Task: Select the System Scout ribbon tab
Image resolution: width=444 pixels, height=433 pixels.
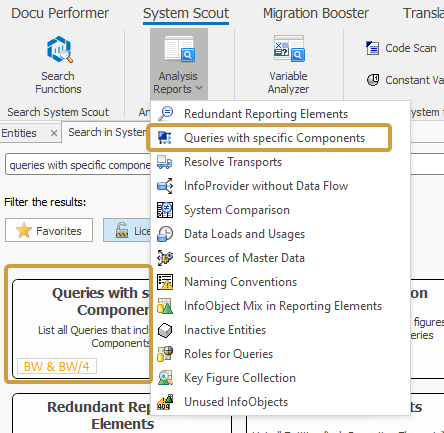Action: coord(186,13)
